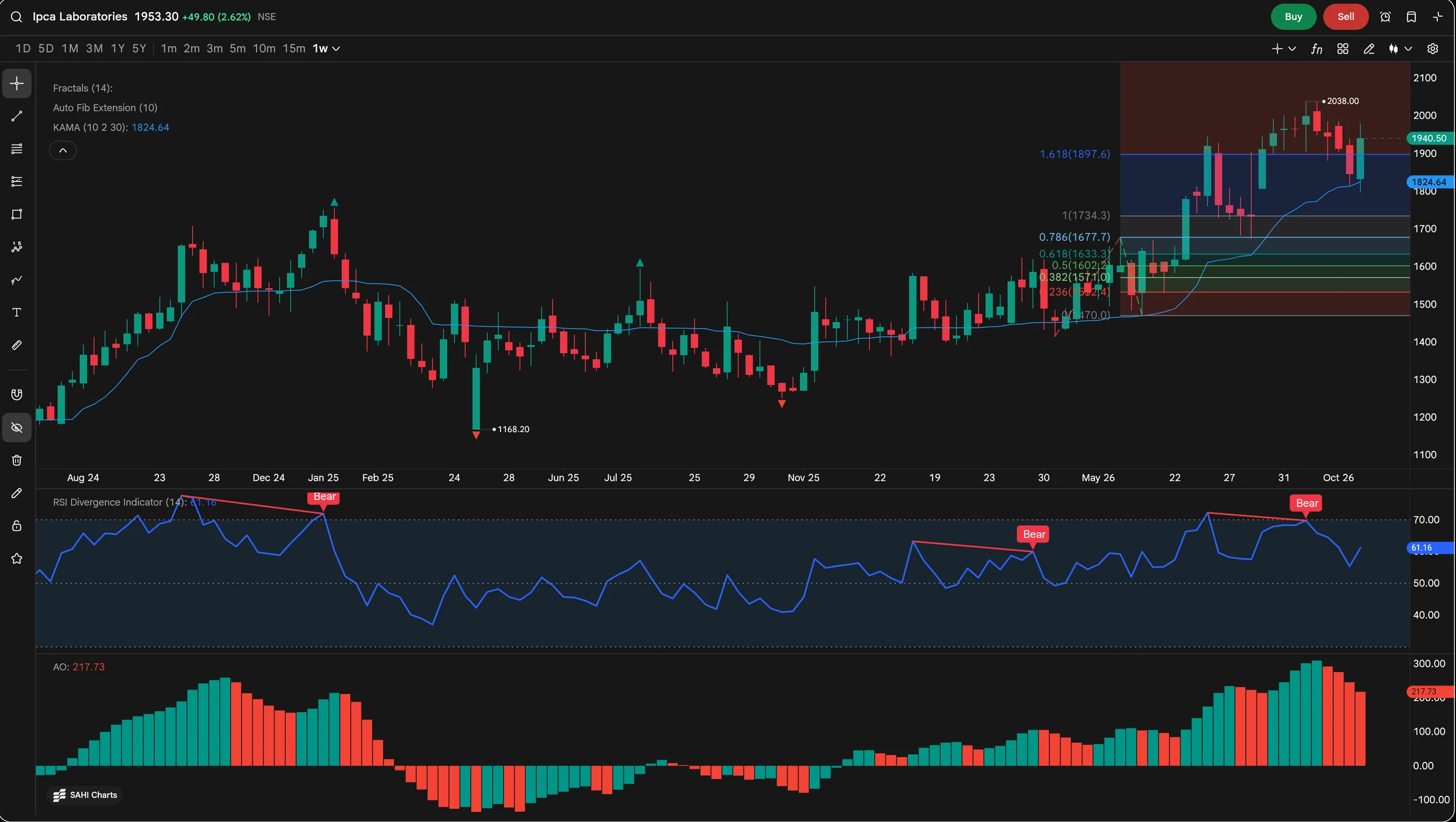
Task: Click the Ipca Laboratories symbol name
Action: tap(80, 16)
